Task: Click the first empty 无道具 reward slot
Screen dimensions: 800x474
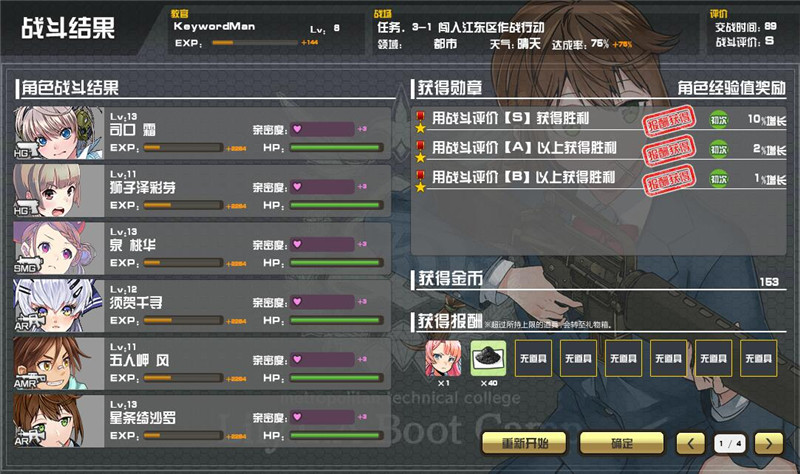Action: [x=533, y=358]
